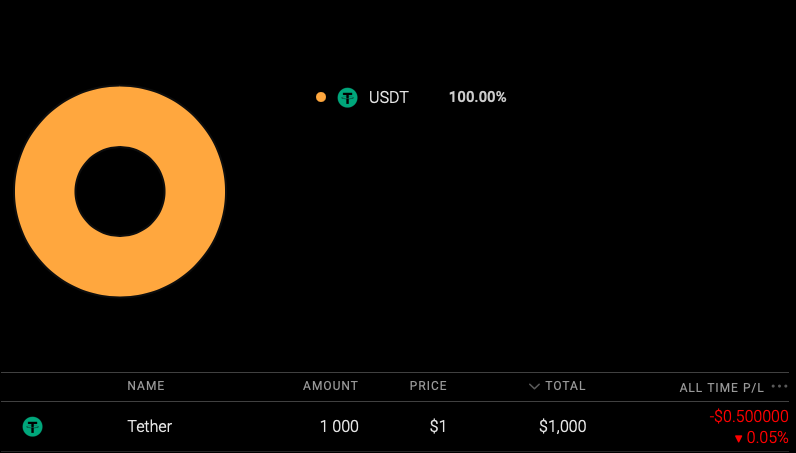The height and width of the screenshot is (453, 796).
Task: Open the Tether asset name link
Action: (x=150, y=427)
